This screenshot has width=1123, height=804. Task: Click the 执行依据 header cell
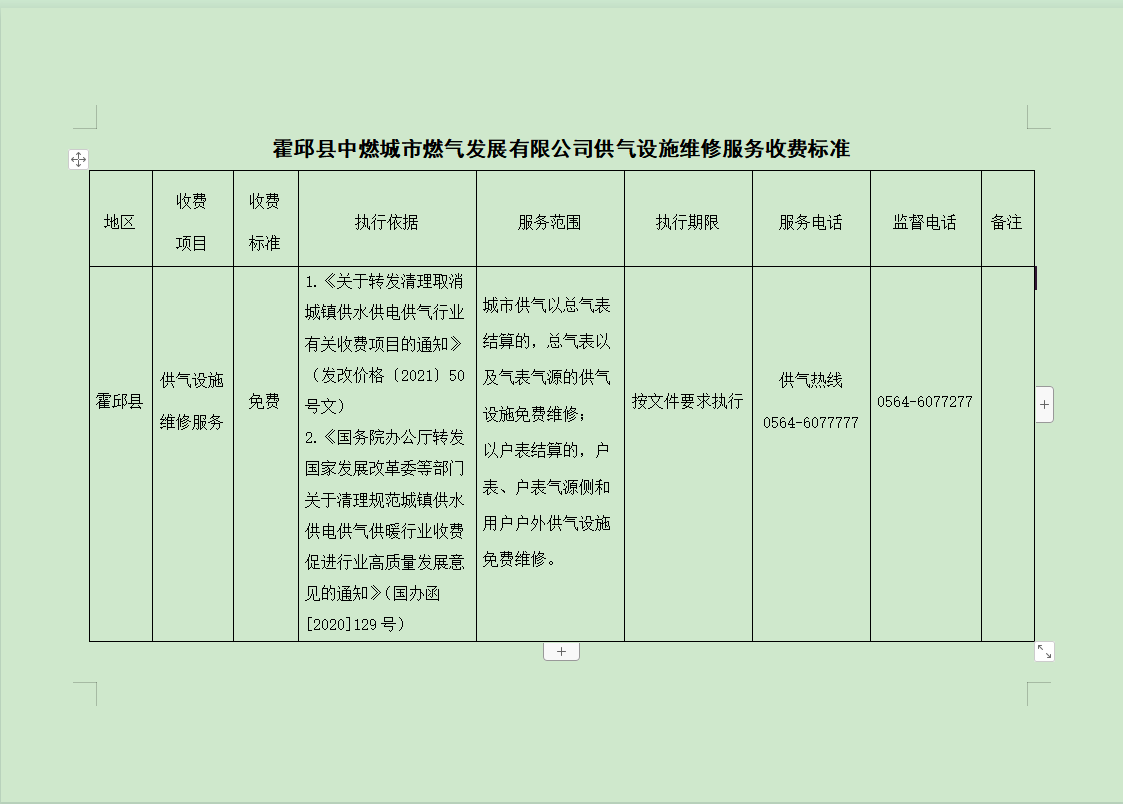click(386, 222)
